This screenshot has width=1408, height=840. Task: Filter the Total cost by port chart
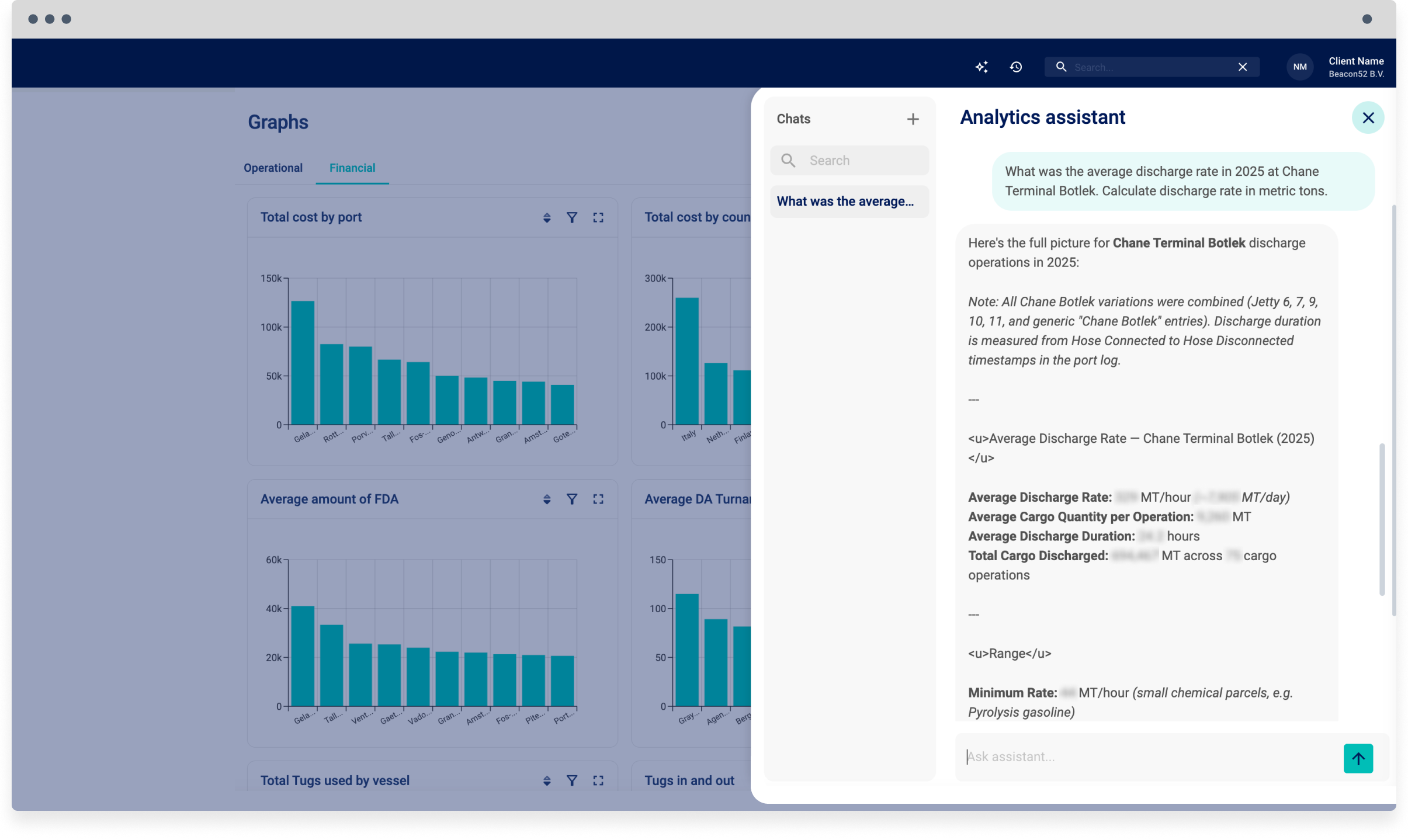[x=572, y=218]
